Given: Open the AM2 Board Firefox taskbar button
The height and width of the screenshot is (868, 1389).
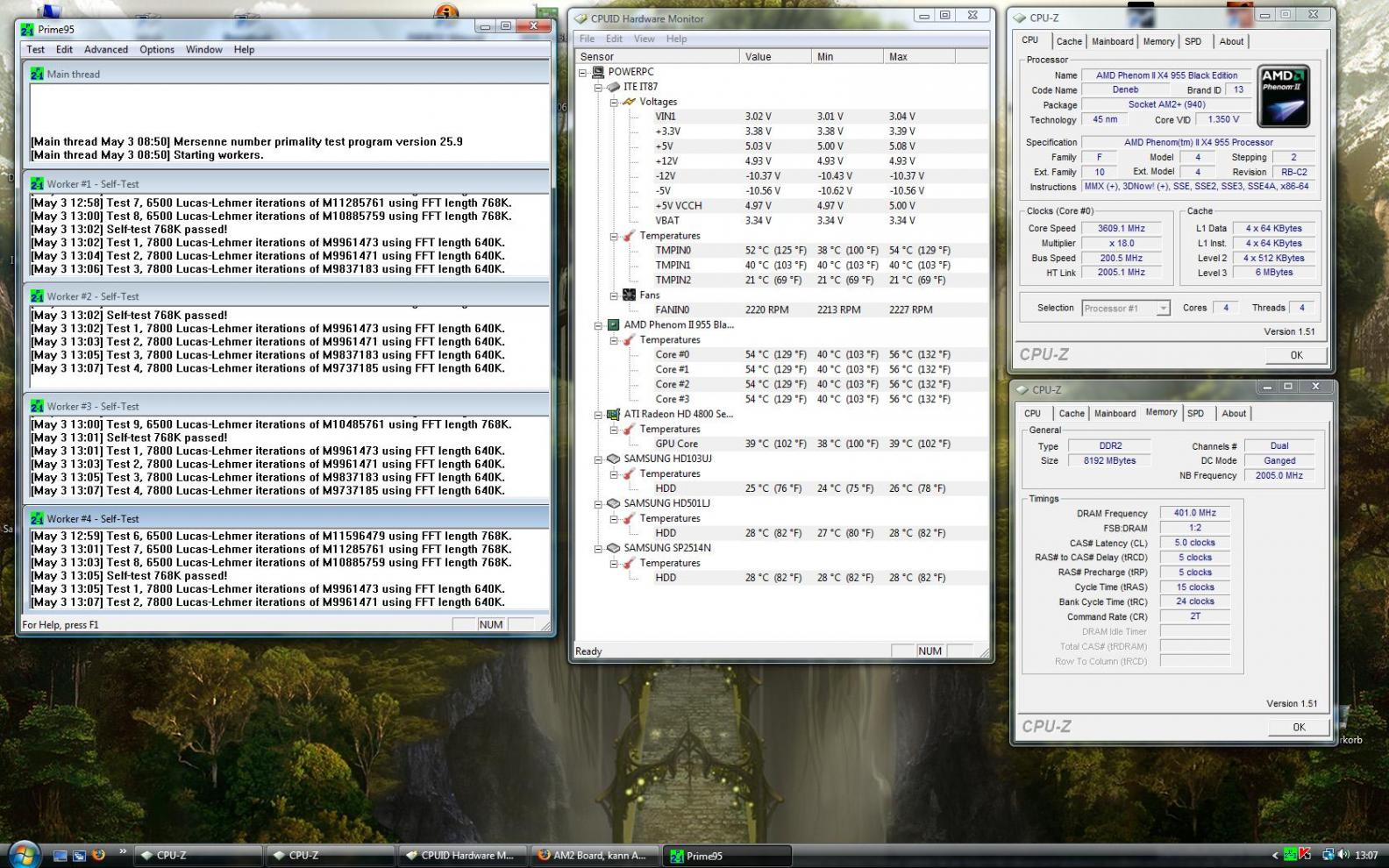Looking at the screenshot, I should (x=595, y=856).
